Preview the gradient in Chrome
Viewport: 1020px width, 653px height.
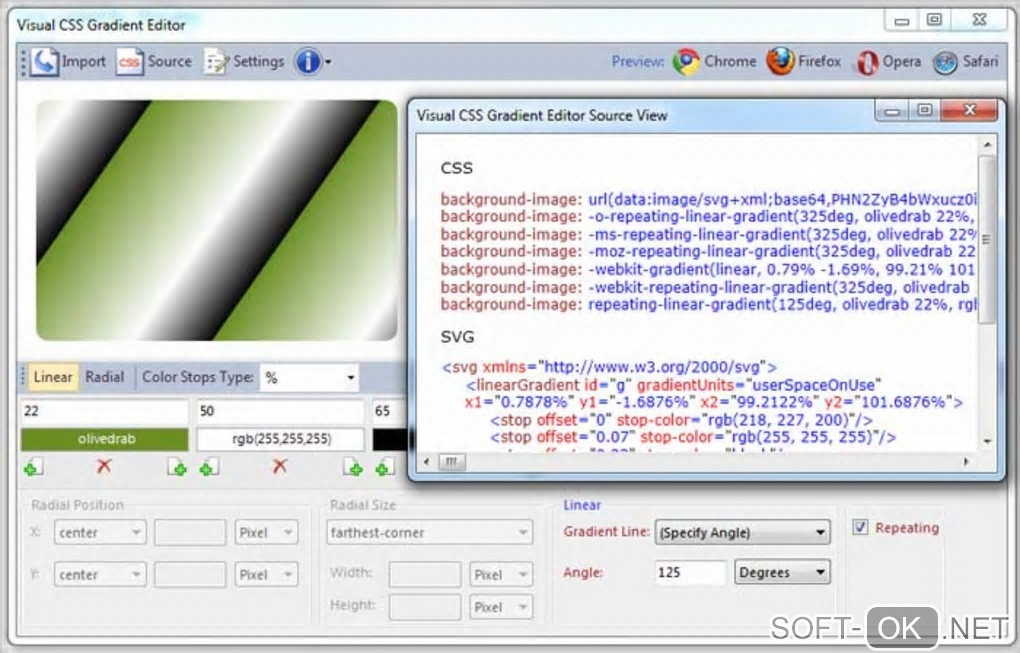686,62
